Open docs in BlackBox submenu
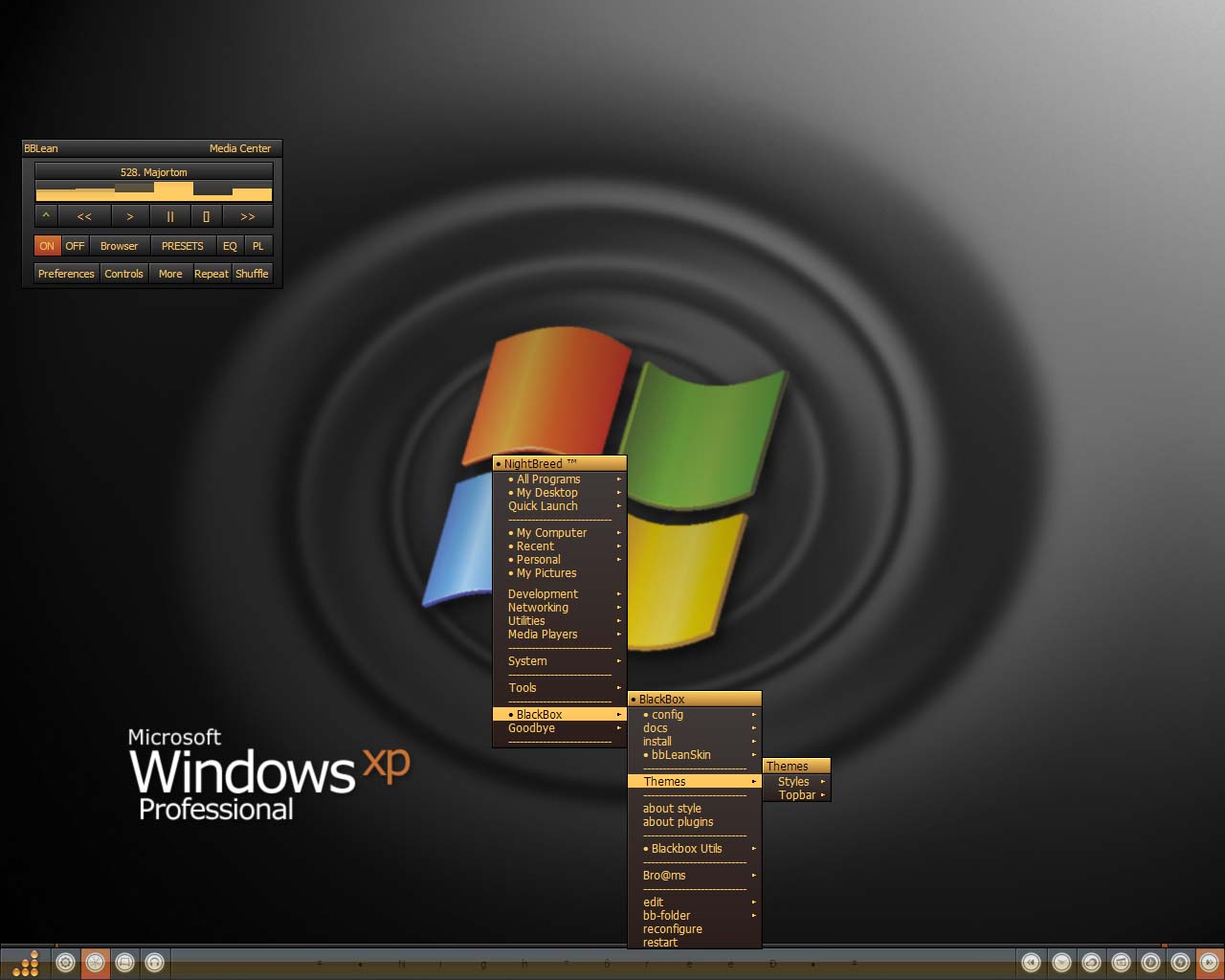The image size is (1225, 980). click(695, 728)
